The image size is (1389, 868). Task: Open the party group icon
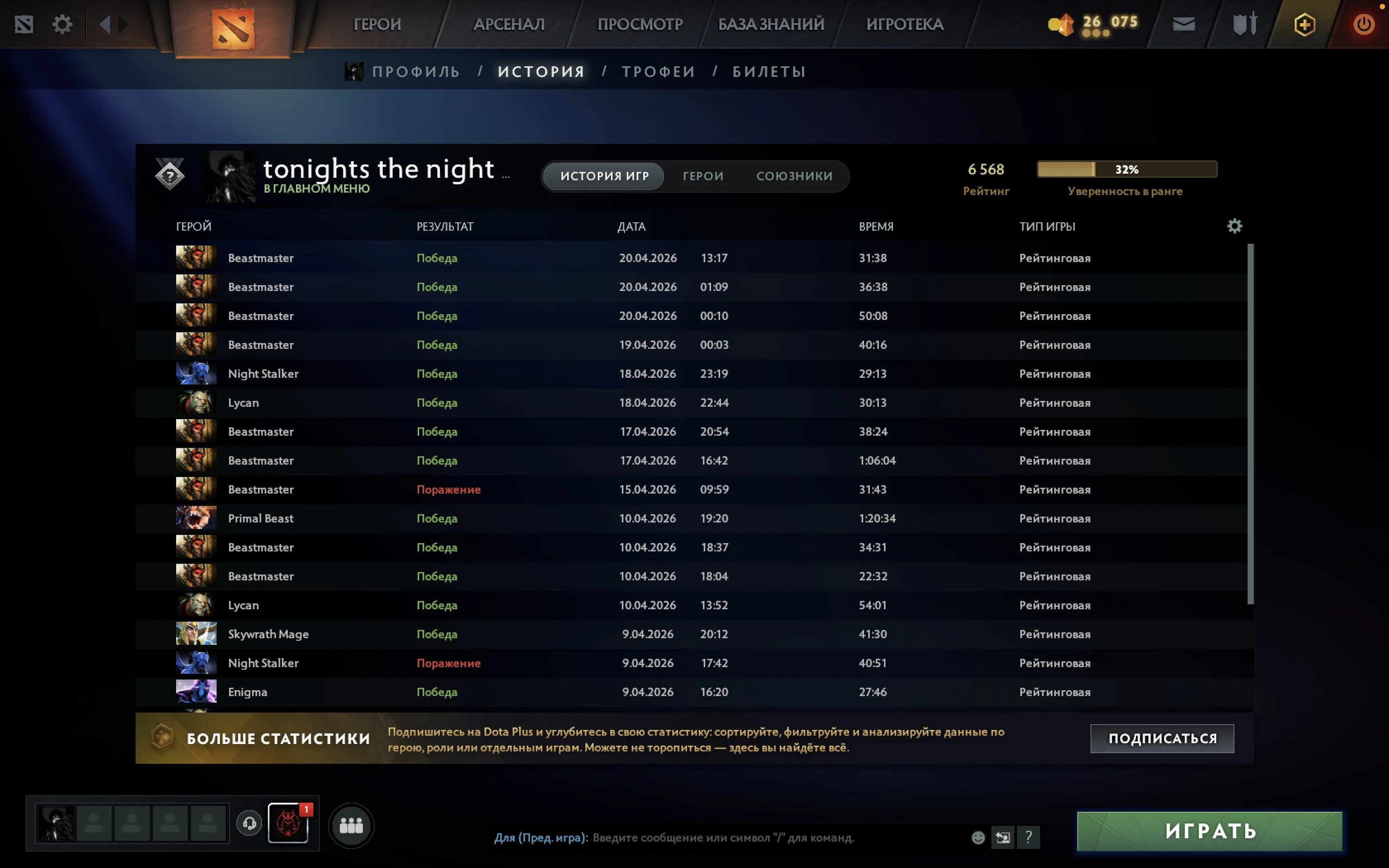tap(351, 825)
